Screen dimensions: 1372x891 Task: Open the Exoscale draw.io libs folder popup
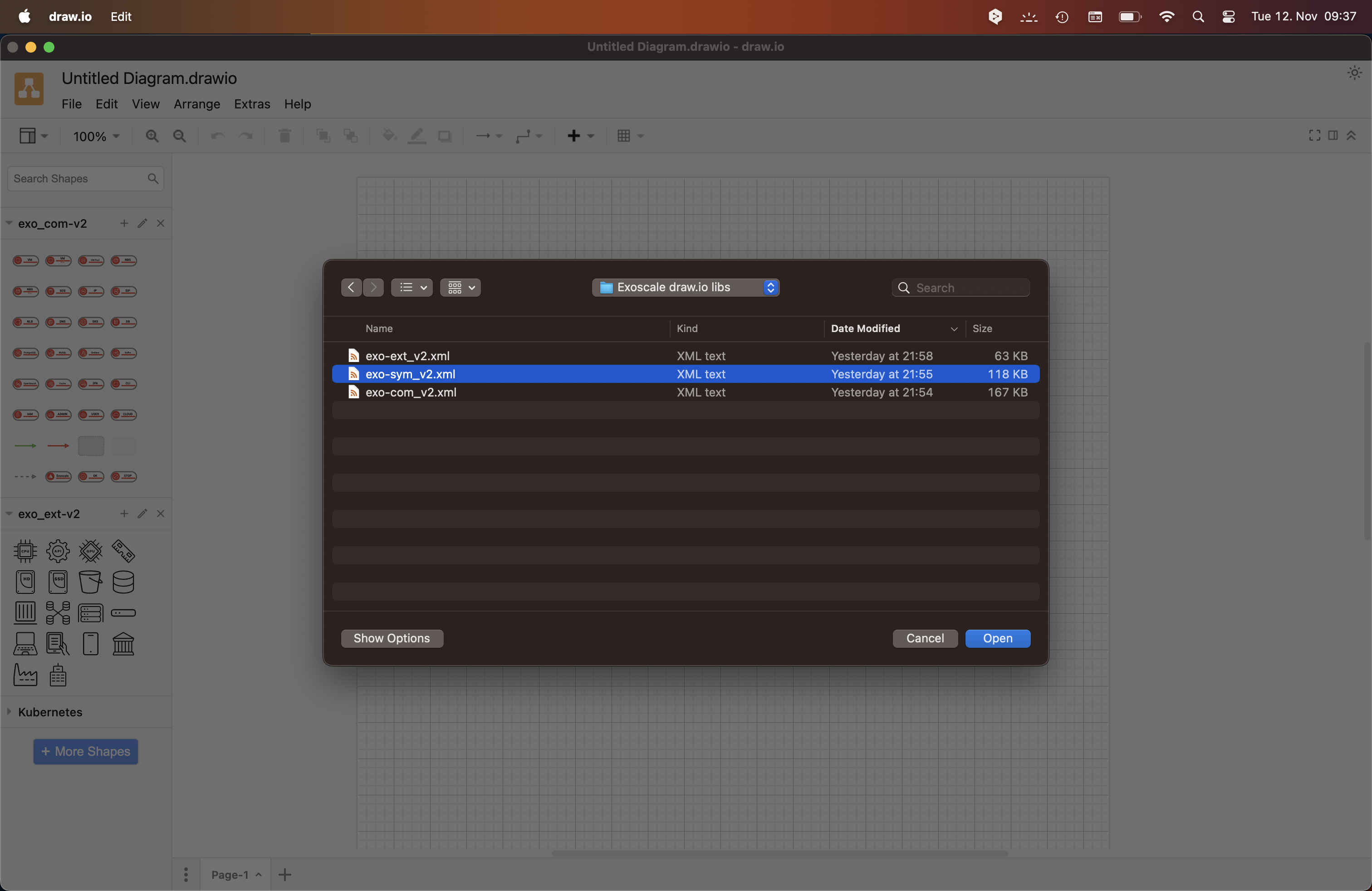686,287
